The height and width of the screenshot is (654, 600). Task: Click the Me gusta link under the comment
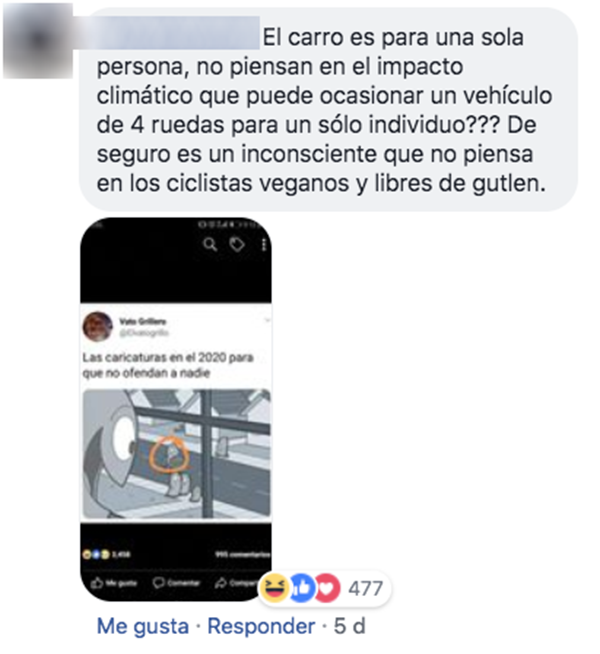(143, 626)
